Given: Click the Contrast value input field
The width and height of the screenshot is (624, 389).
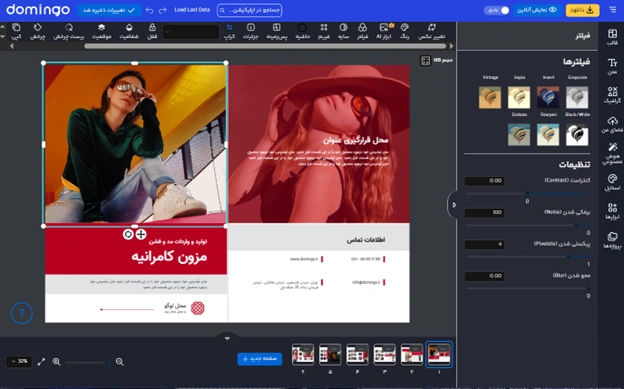Looking at the screenshot, I should [x=484, y=181].
